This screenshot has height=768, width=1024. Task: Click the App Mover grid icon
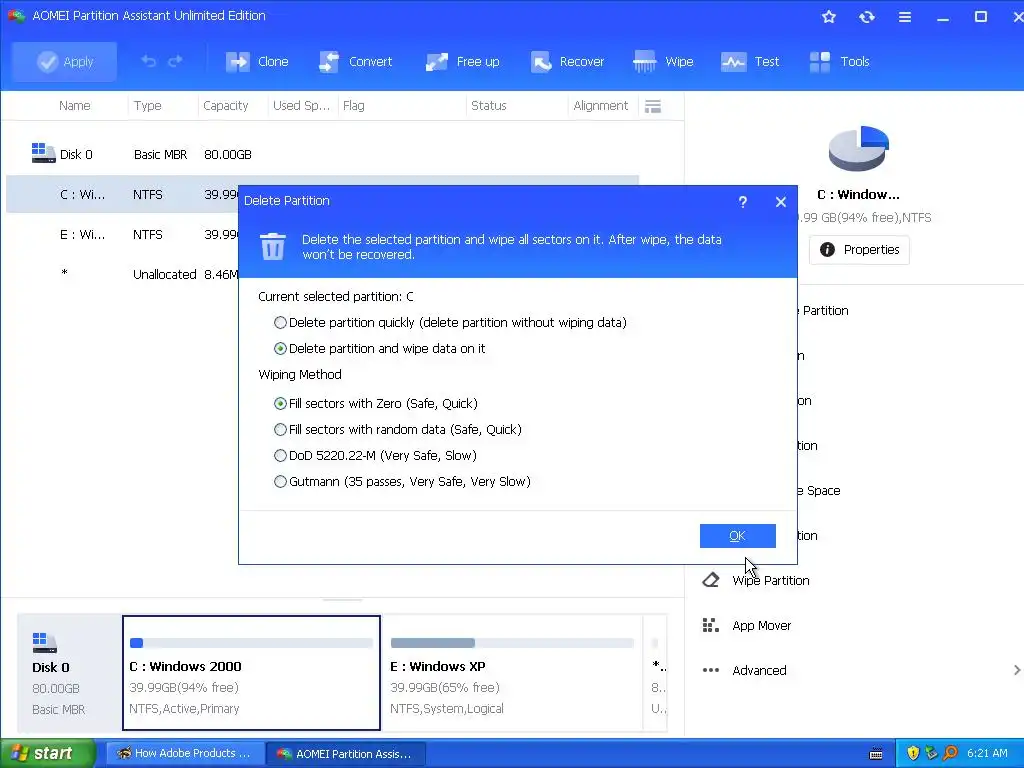pyautogui.click(x=711, y=625)
